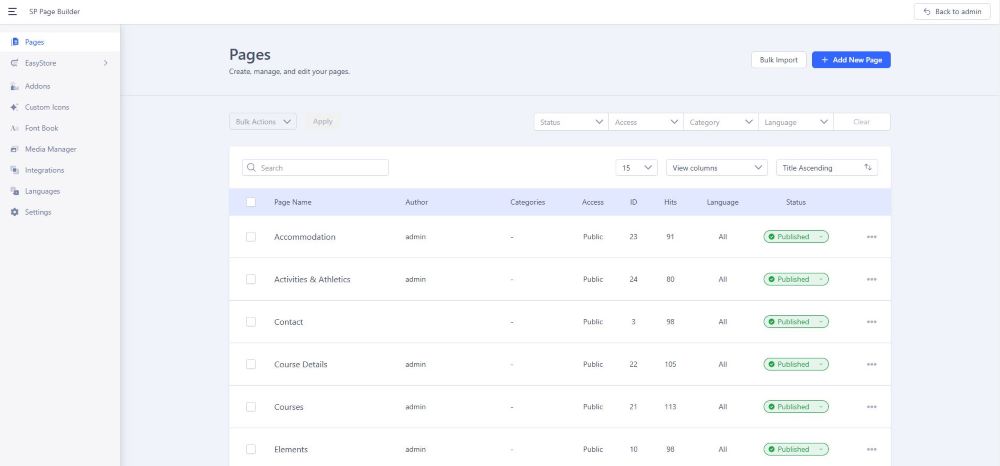Open the three-dots menu for Accommodation
This screenshot has width=1000, height=466.
871,237
